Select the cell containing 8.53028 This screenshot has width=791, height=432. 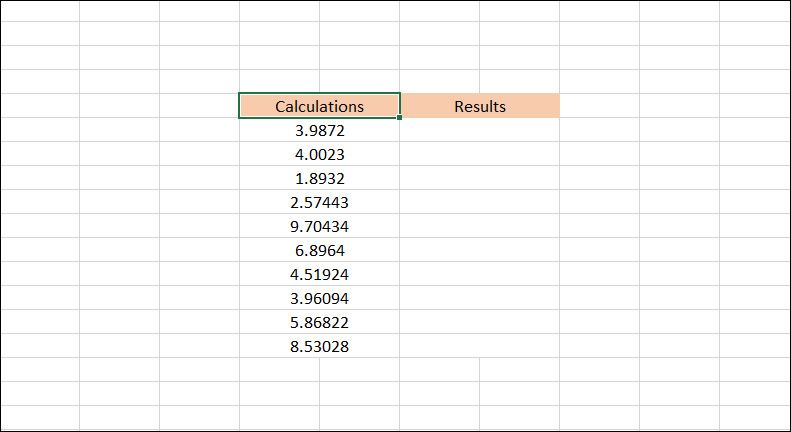[319, 346]
